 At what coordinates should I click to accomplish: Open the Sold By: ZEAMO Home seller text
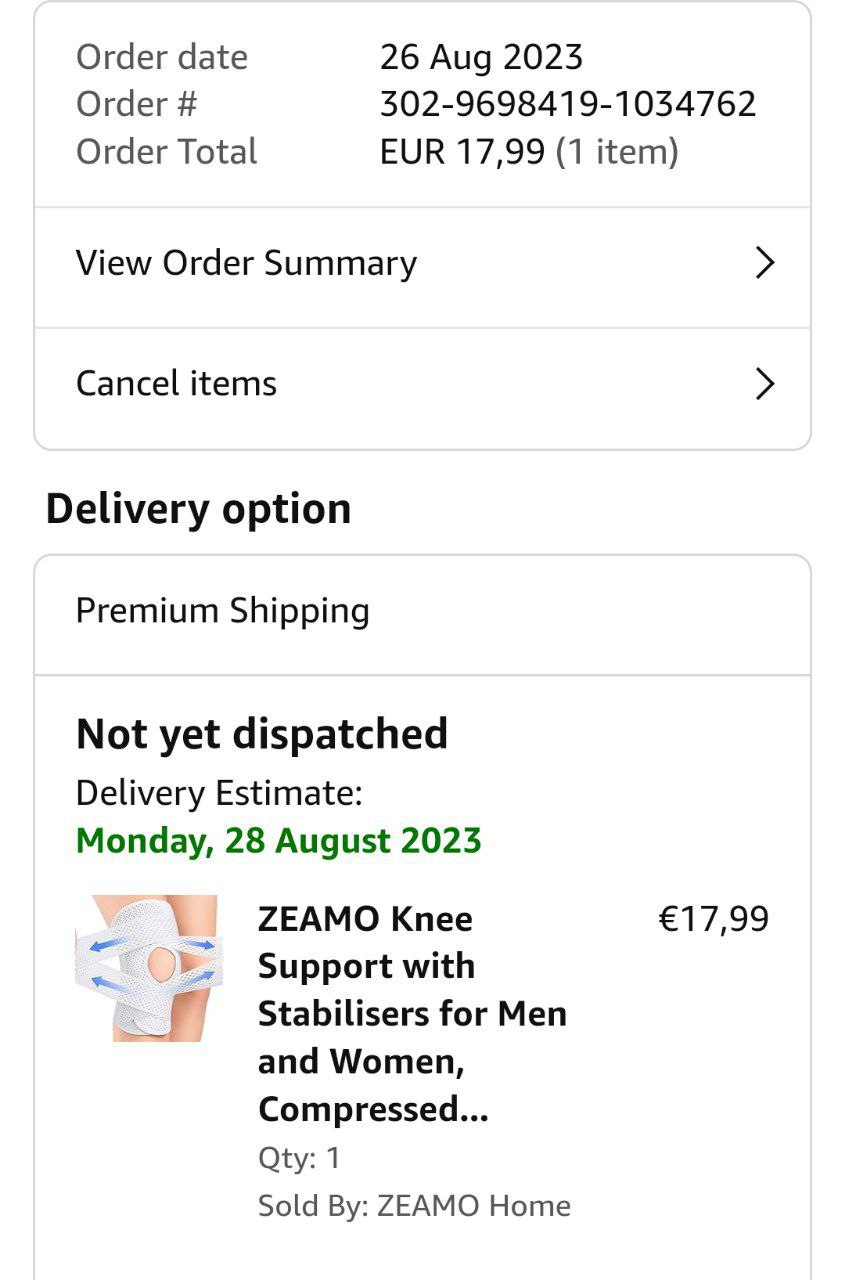pos(414,1206)
